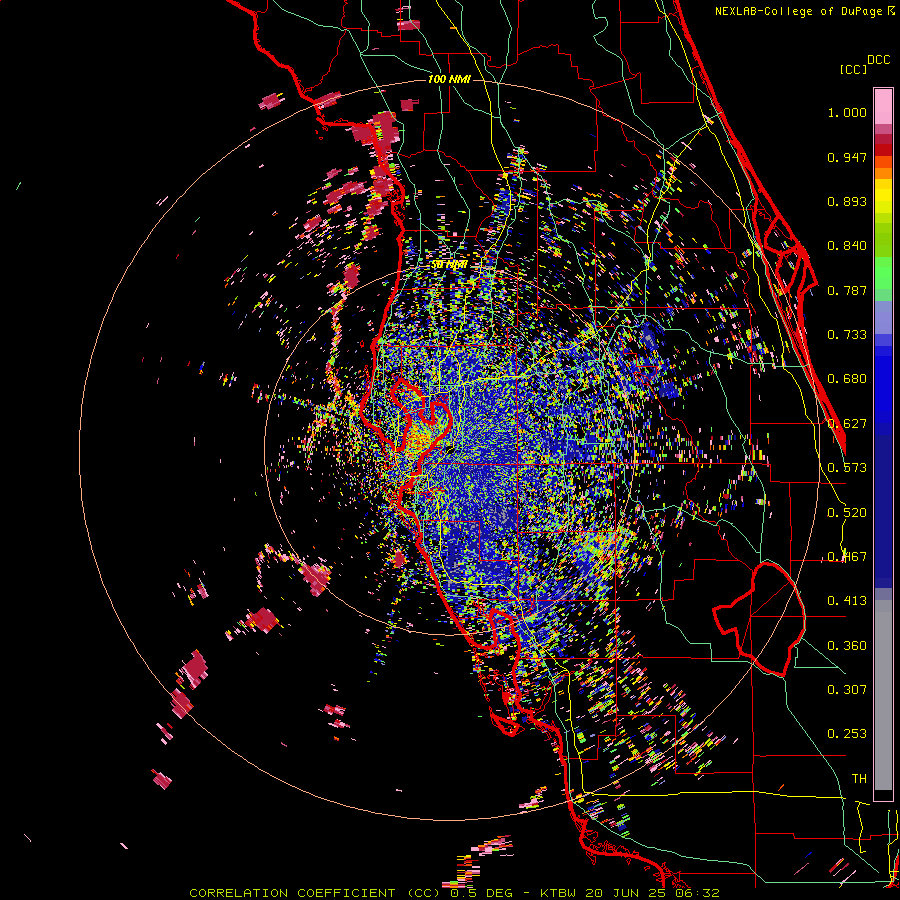This screenshot has width=900, height=900.
Task: Select the 0.680 scale value
Action: (847, 379)
